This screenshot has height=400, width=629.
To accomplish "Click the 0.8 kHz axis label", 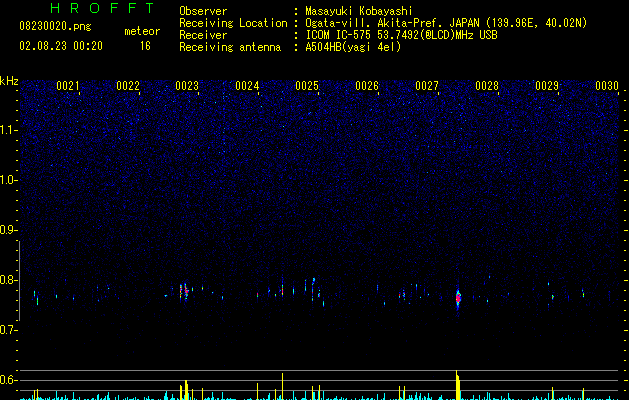I will point(8,280).
